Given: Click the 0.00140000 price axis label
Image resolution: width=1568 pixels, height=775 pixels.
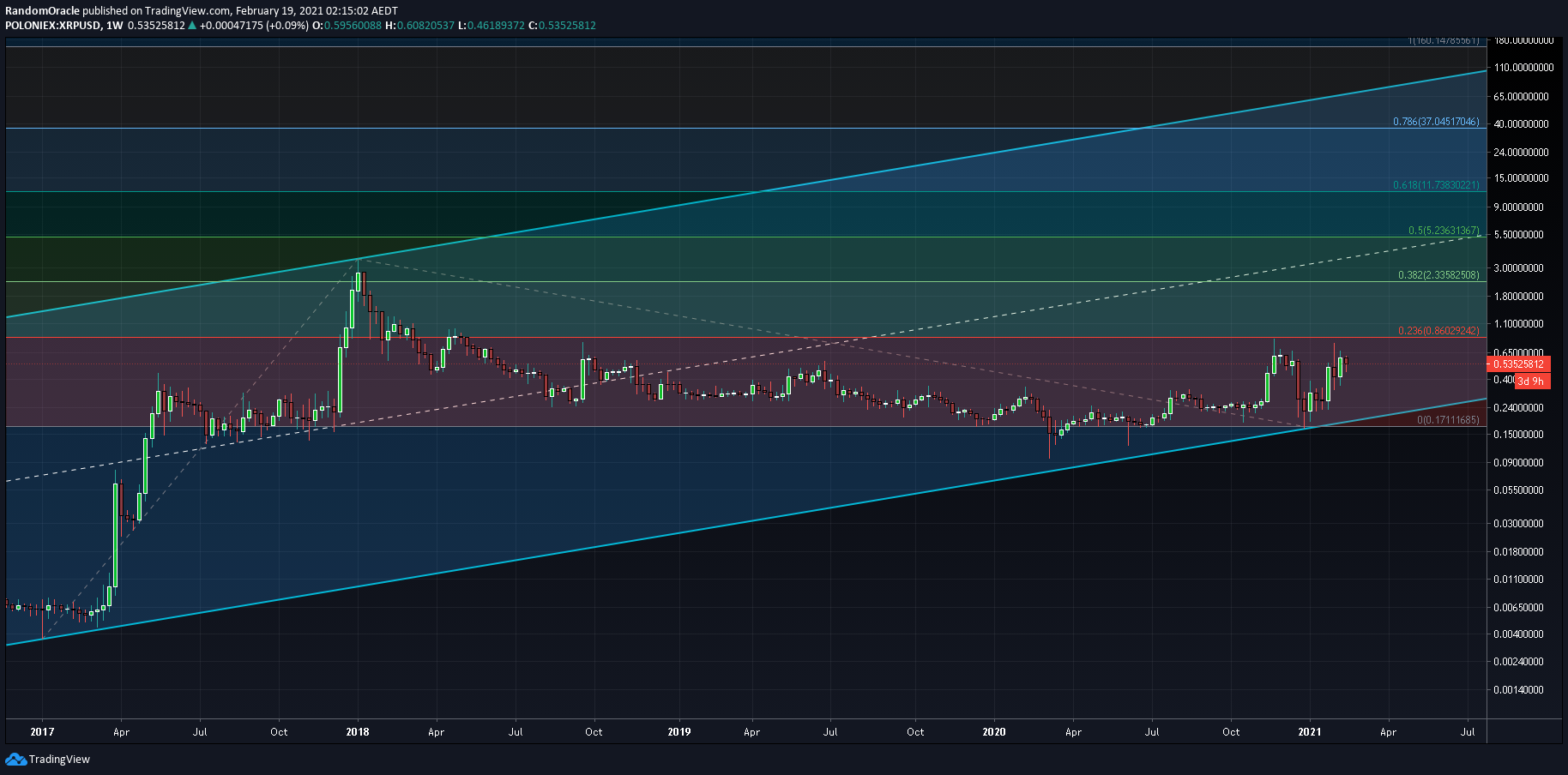Looking at the screenshot, I should (1518, 690).
